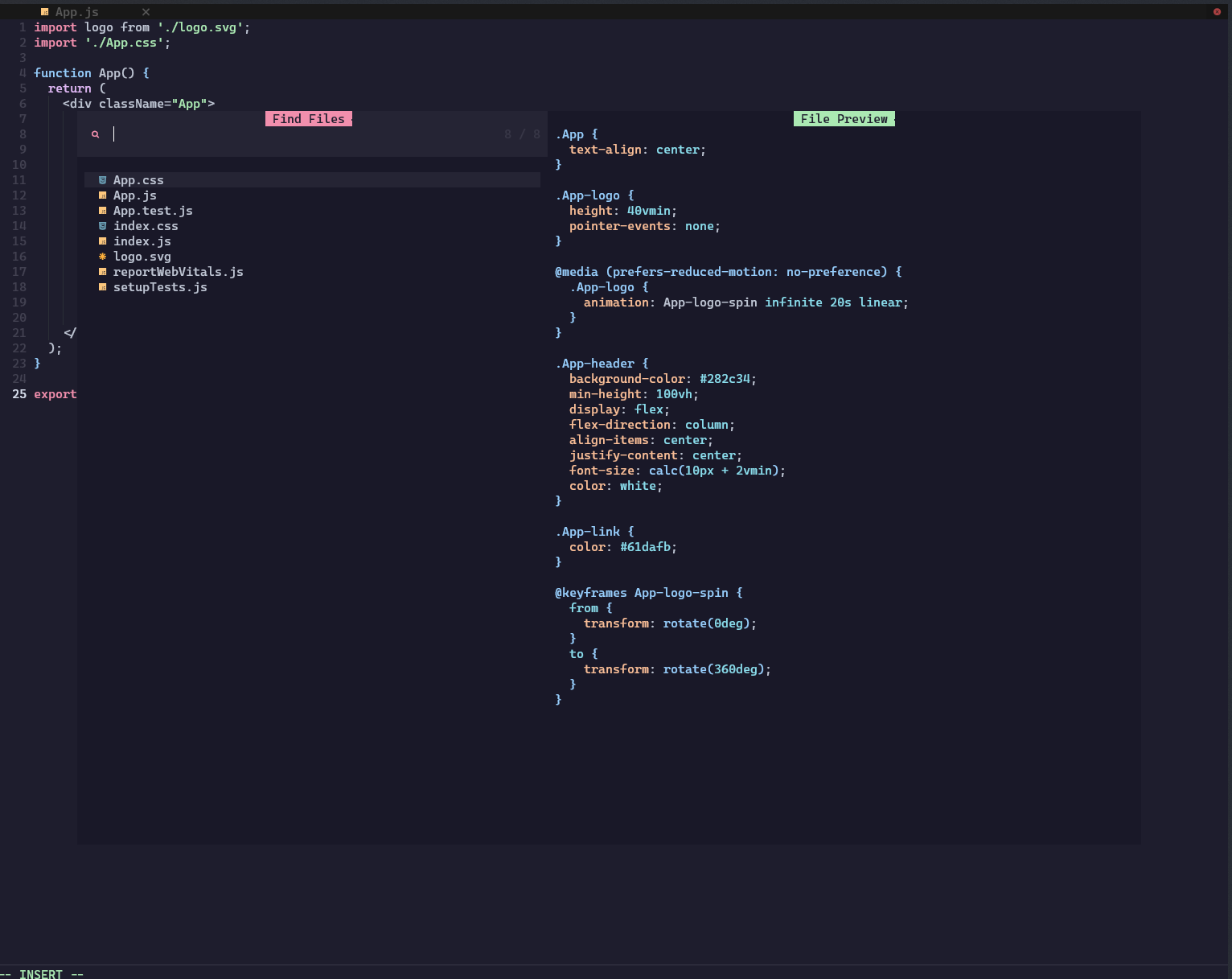Select App.css in the file list
This screenshot has height=979, width=1232.
point(138,179)
